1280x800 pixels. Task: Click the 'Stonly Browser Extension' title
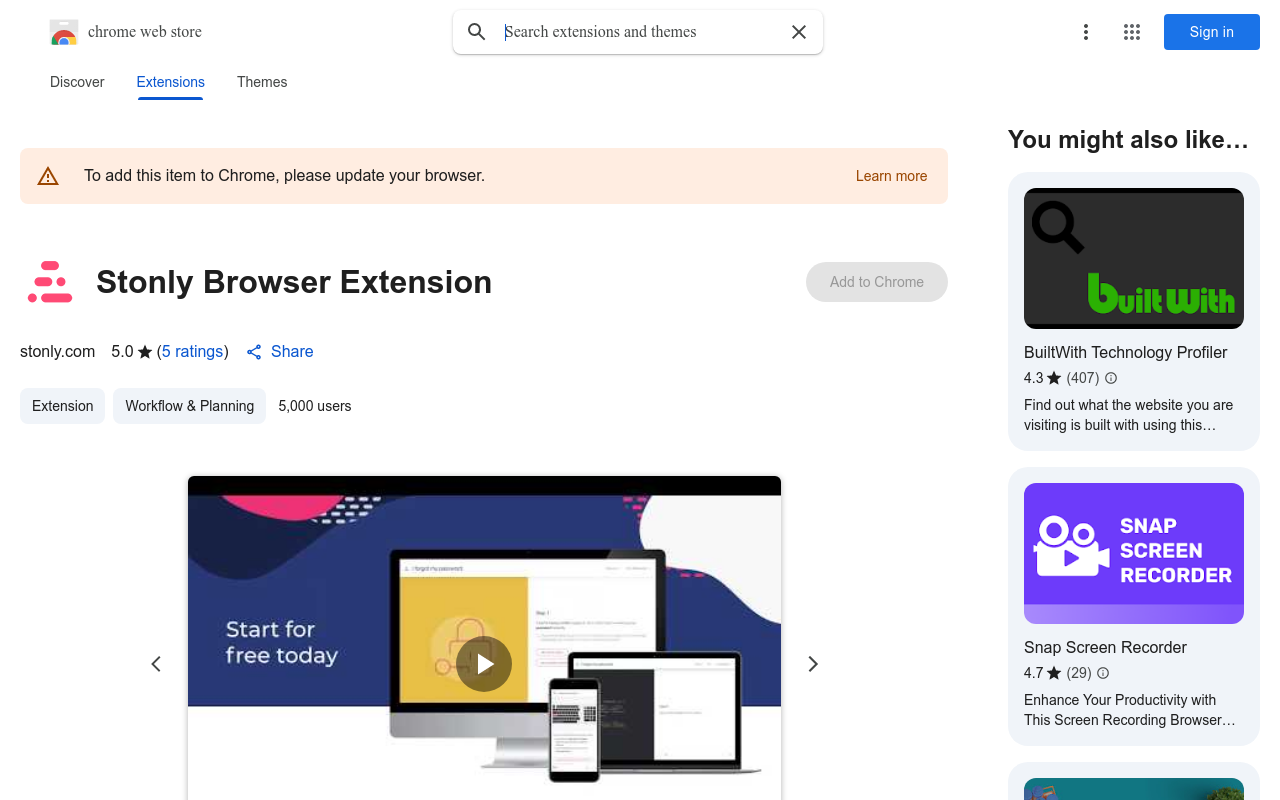[x=294, y=282]
